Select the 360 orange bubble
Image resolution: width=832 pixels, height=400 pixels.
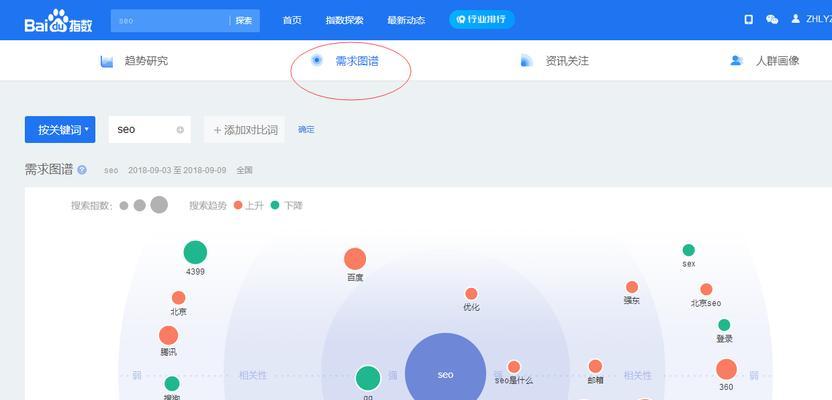726,369
